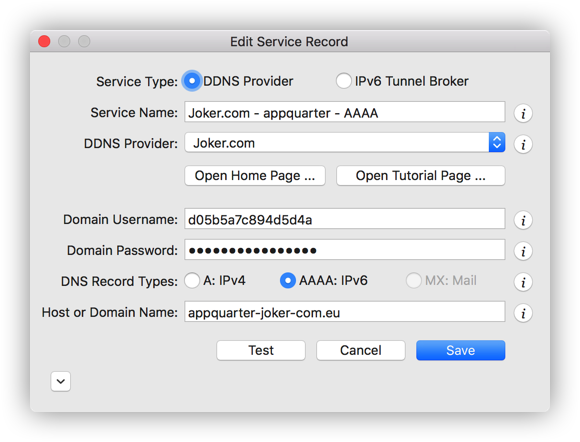The image size is (580, 442).
Task: Click the Host or Domain Name field
Action: 345,312
